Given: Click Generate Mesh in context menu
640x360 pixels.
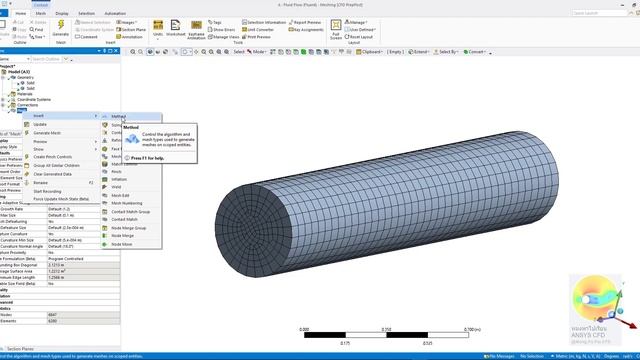Looking at the screenshot, I should [x=60, y=133].
